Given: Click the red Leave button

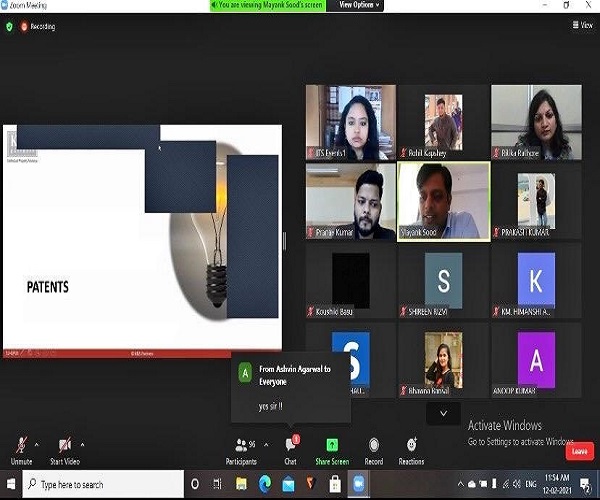Looking at the screenshot, I should point(579,451).
